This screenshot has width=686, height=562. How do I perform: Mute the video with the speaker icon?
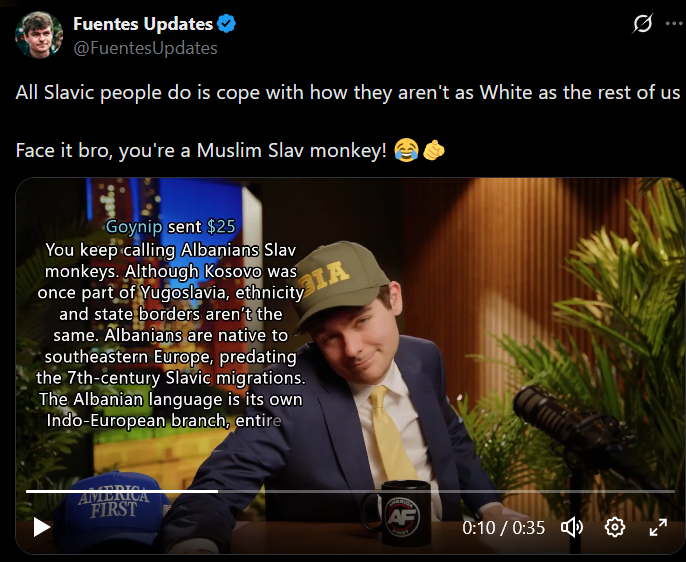[x=571, y=527]
